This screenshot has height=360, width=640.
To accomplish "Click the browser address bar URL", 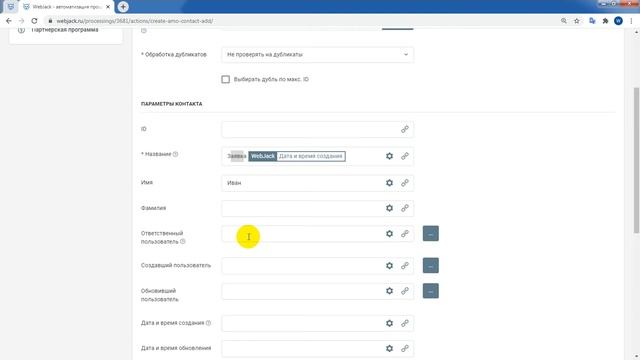I will coord(135,21).
